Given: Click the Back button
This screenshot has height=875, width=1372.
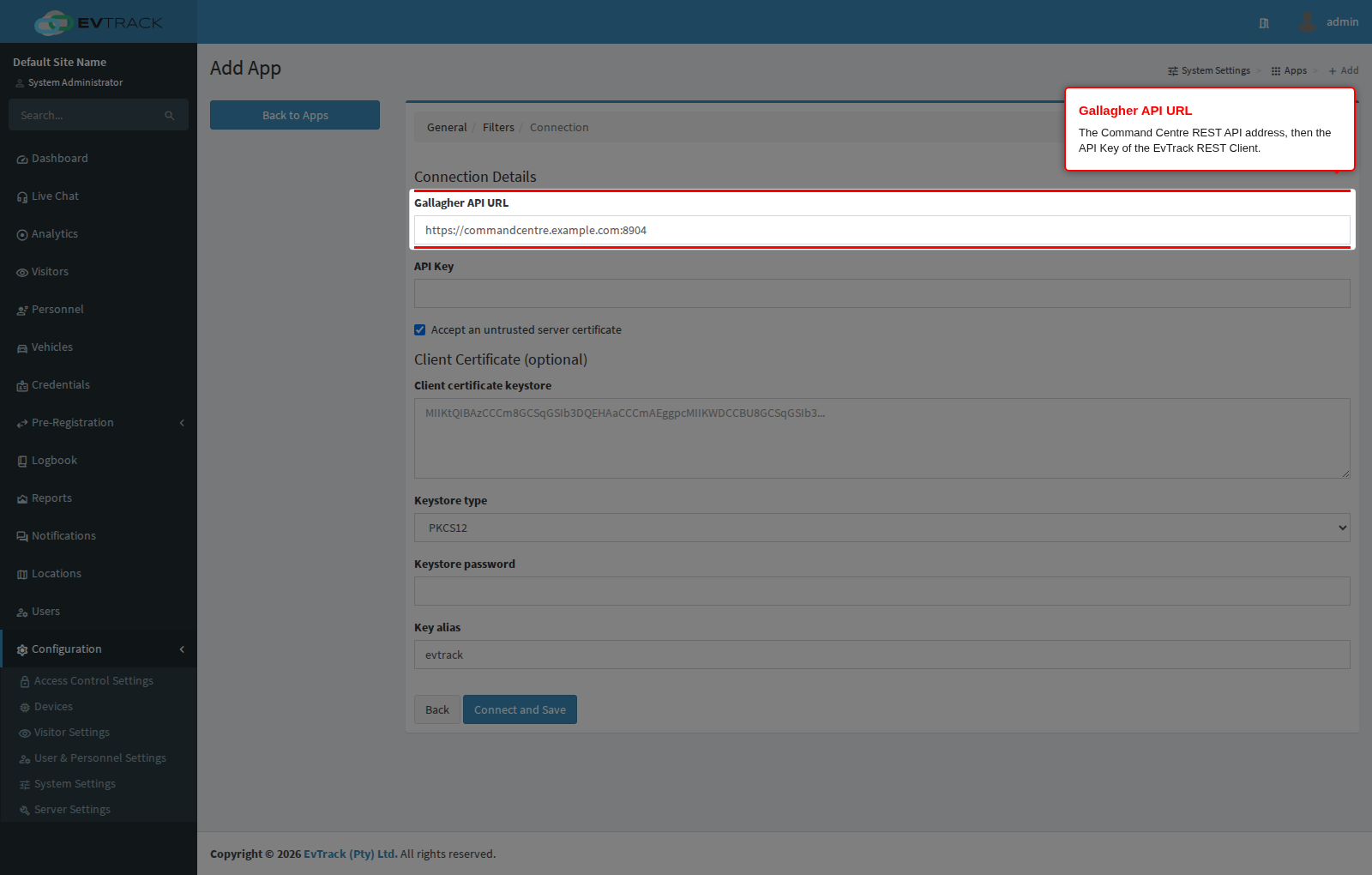Looking at the screenshot, I should (437, 709).
